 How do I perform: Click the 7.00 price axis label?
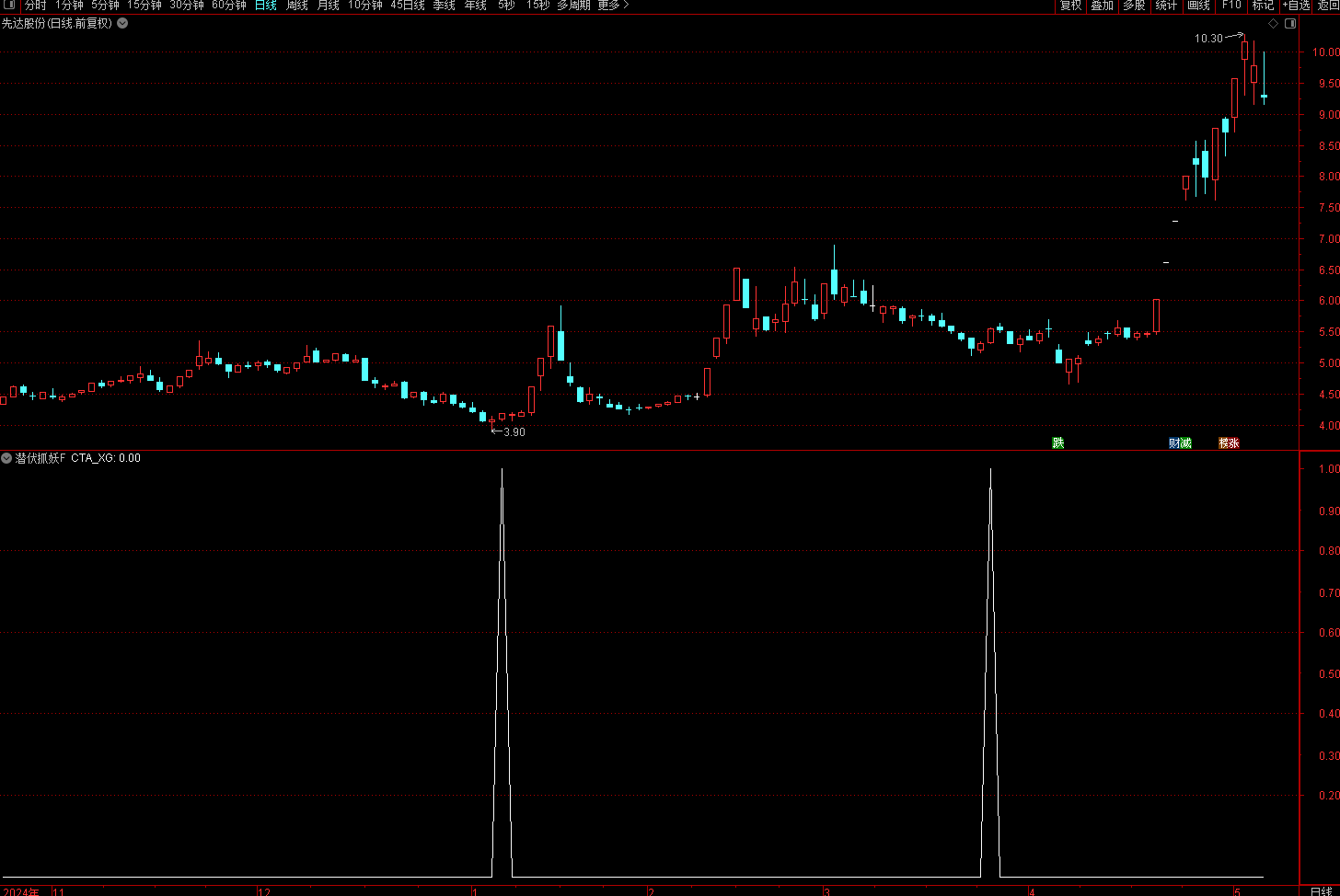click(x=1328, y=239)
